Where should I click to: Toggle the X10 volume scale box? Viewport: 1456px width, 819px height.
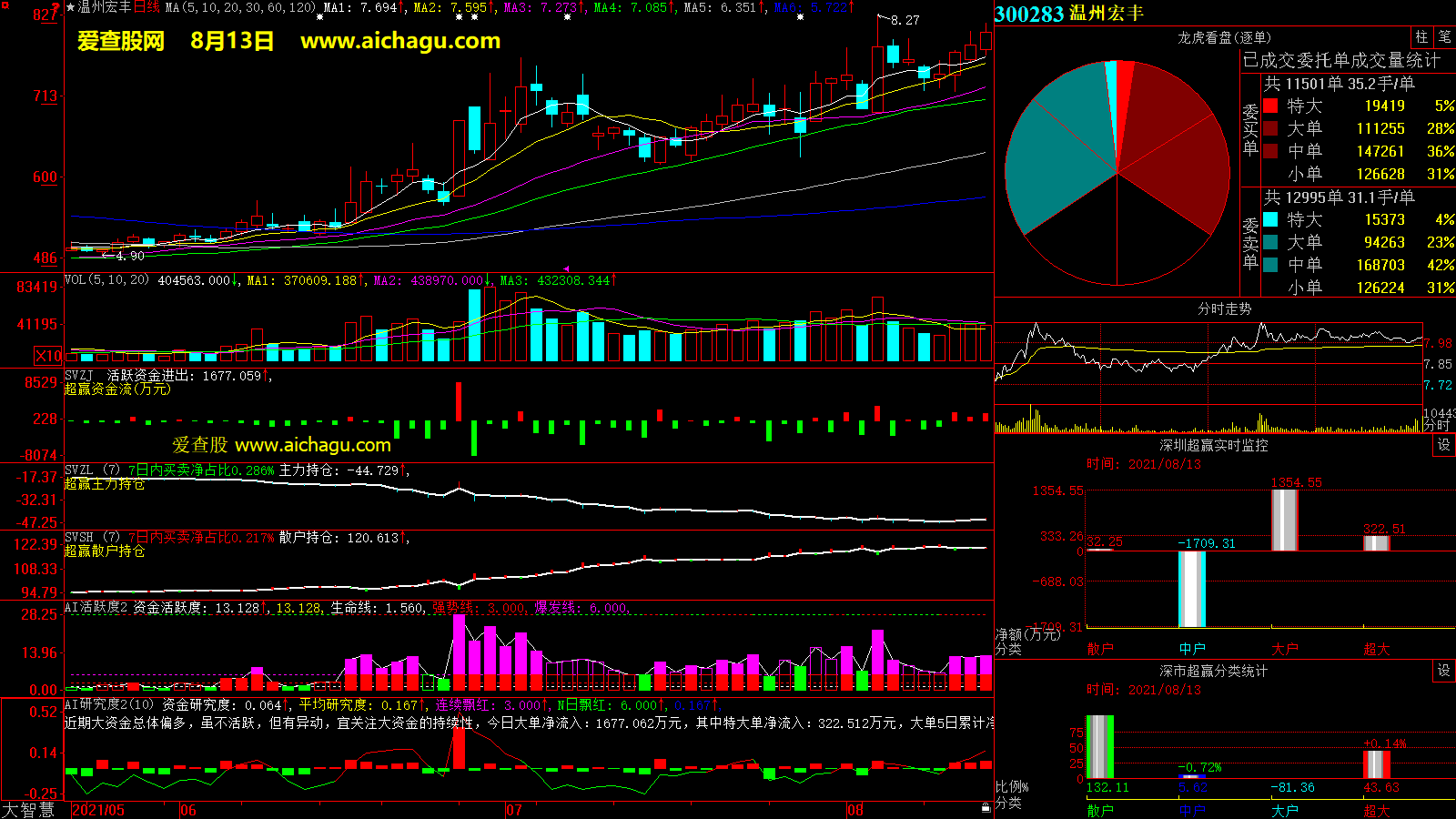point(48,356)
